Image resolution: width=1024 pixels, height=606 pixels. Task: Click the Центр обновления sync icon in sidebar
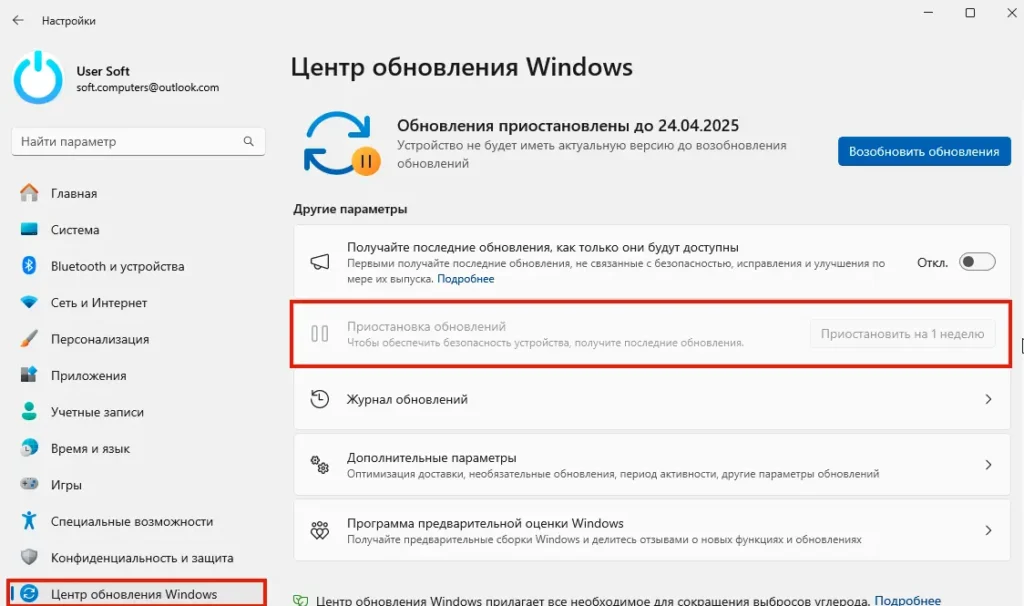pos(29,593)
